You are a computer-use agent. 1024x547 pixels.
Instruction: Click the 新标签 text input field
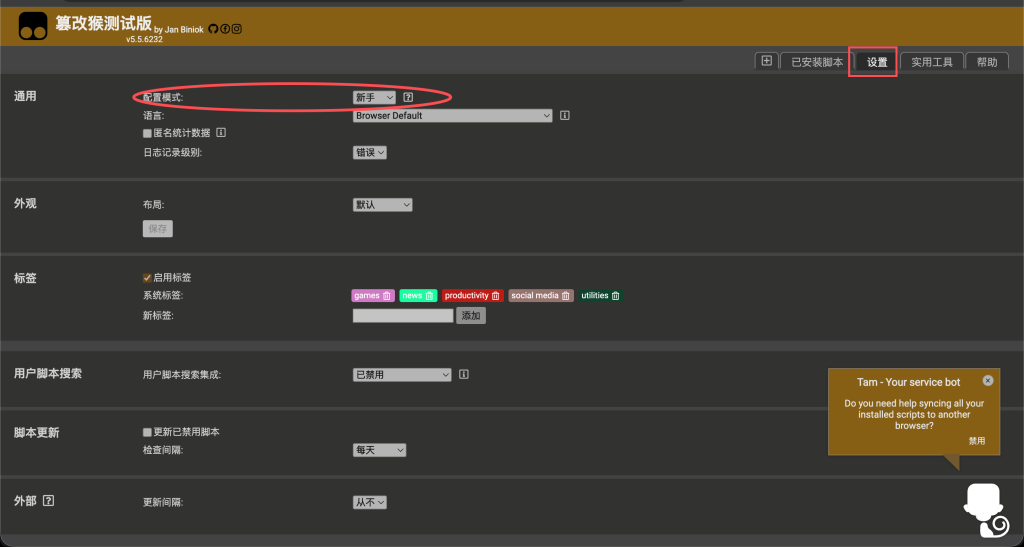point(403,316)
